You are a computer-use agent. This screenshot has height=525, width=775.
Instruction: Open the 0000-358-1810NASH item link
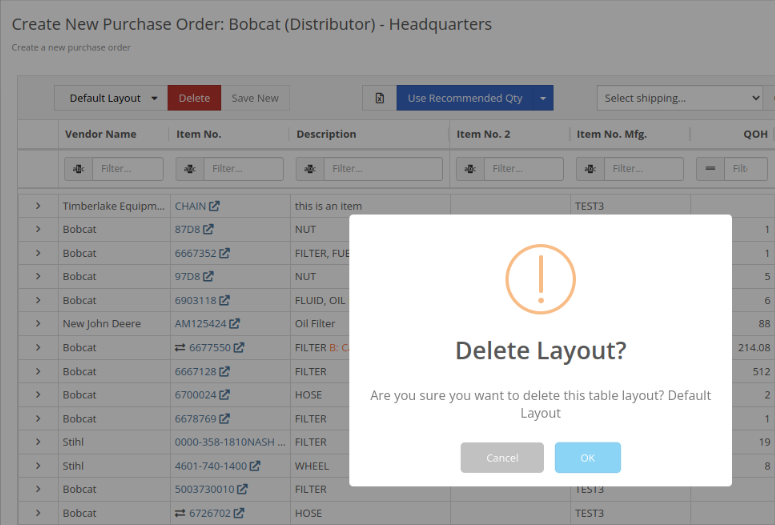pos(230,442)
